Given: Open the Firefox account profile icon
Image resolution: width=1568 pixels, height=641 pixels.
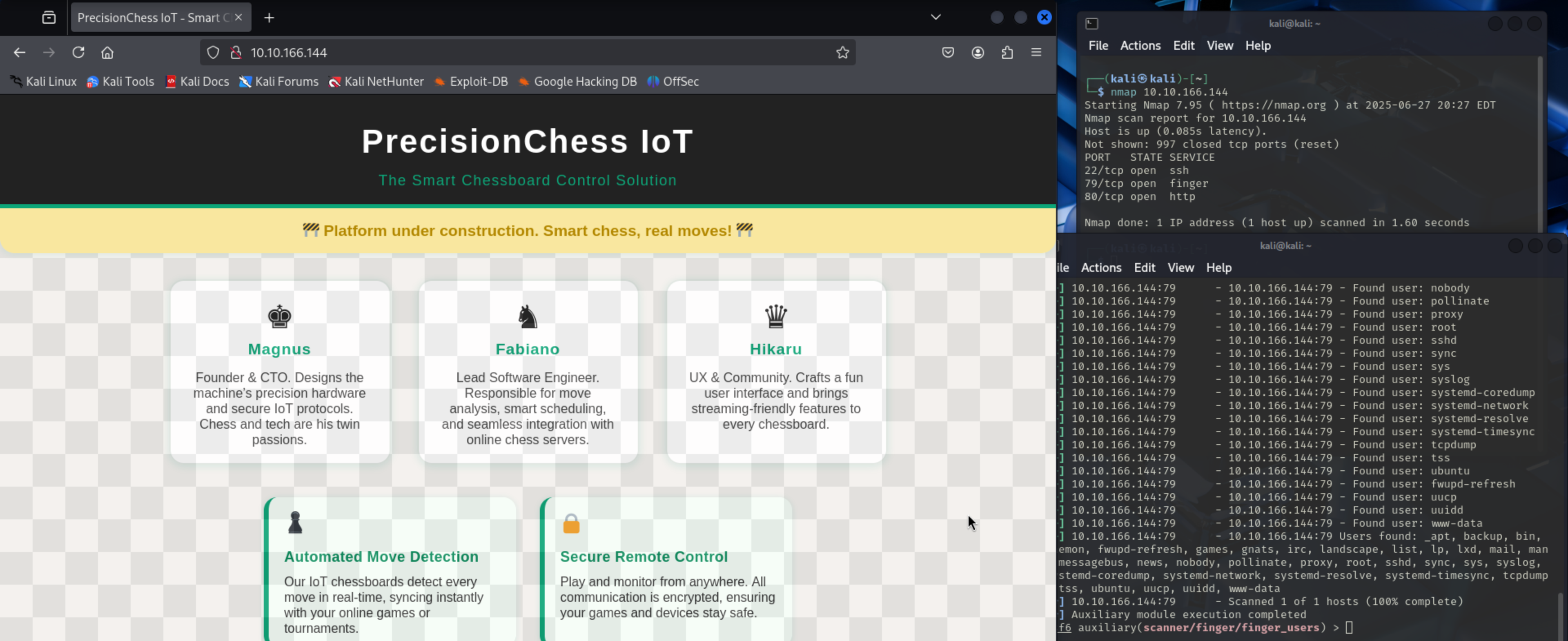Looking at the screenshot, I should pyautogui.click(x=978, y=52).
